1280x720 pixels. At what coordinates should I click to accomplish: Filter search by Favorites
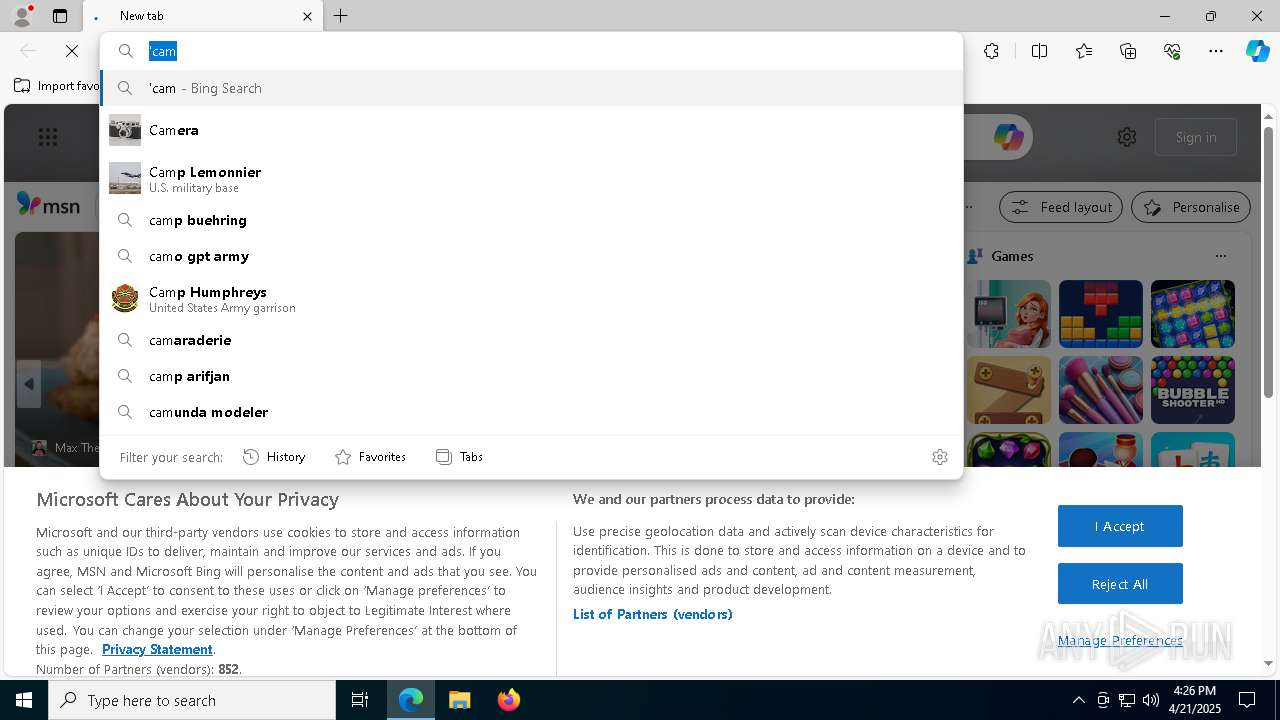click(370, 456)
